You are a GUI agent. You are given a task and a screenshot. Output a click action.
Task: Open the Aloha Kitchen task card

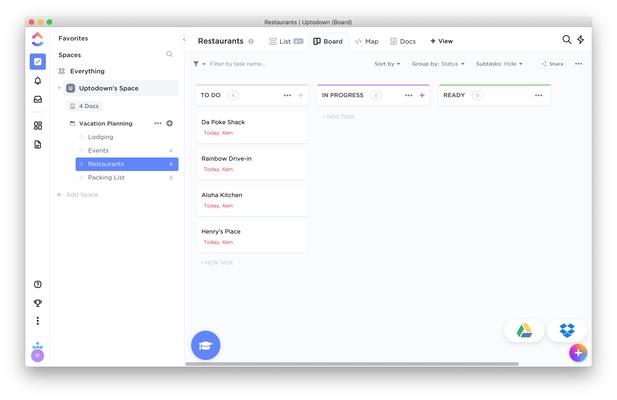click(252, 201)
